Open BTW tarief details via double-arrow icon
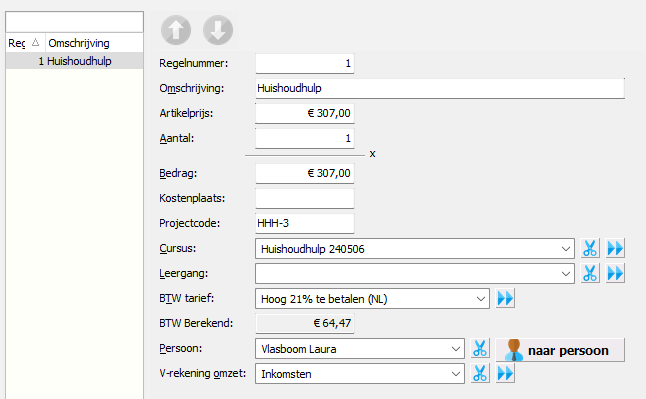 pyautogui.click(x=505, y=298)
